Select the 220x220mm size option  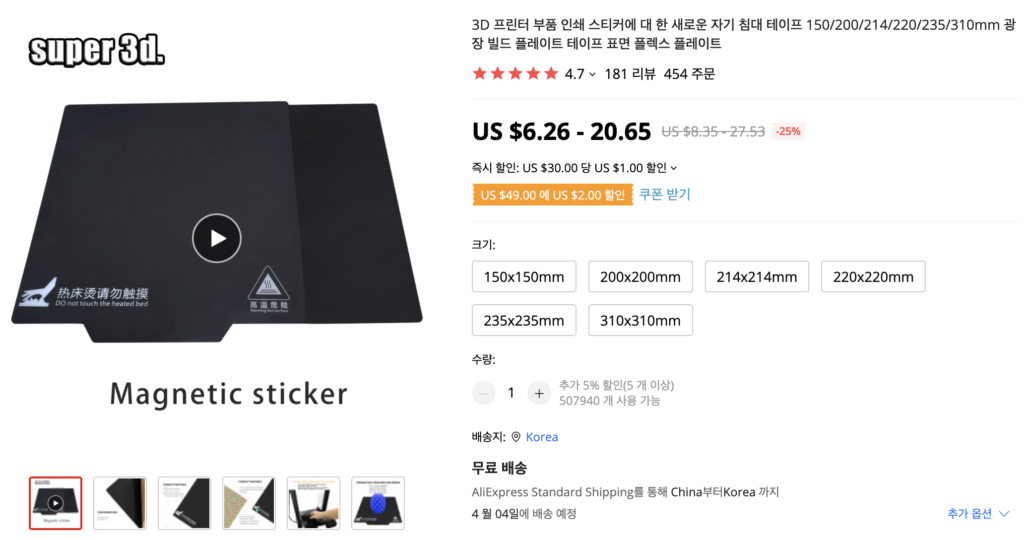tap(873, 277)
